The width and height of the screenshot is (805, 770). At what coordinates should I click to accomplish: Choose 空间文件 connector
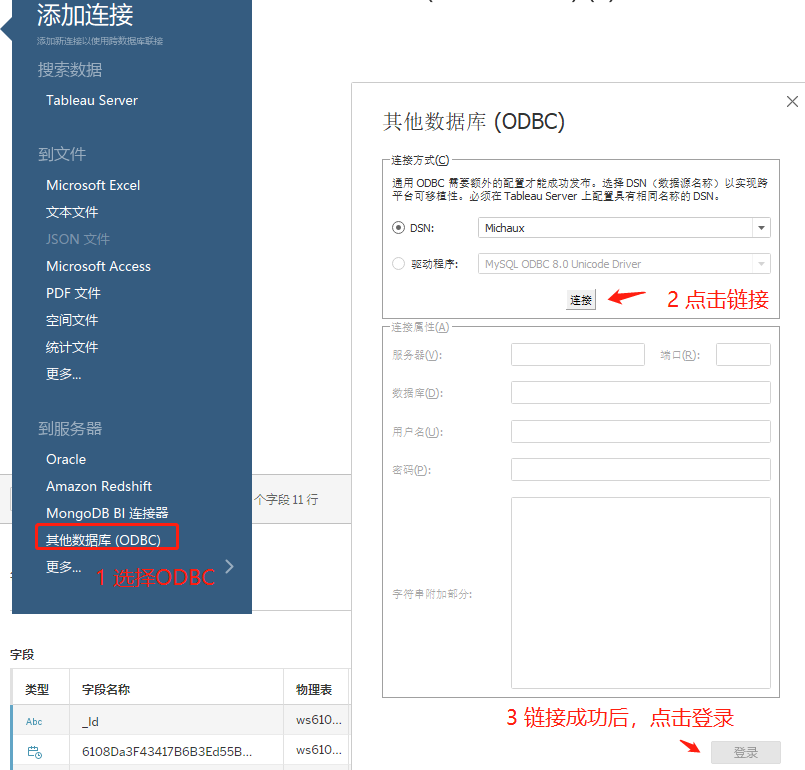[x=72, y=320]
